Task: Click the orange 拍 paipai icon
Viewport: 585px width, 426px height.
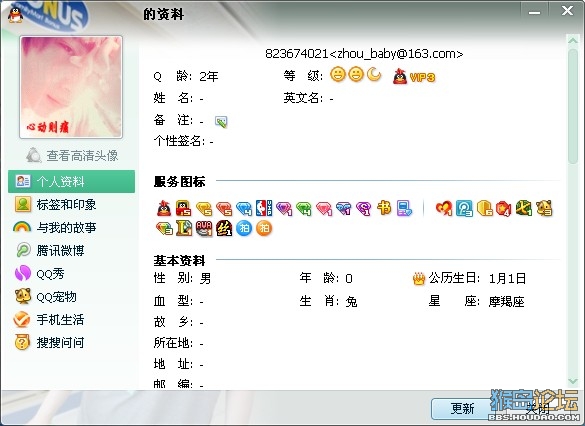Action: 264,228
